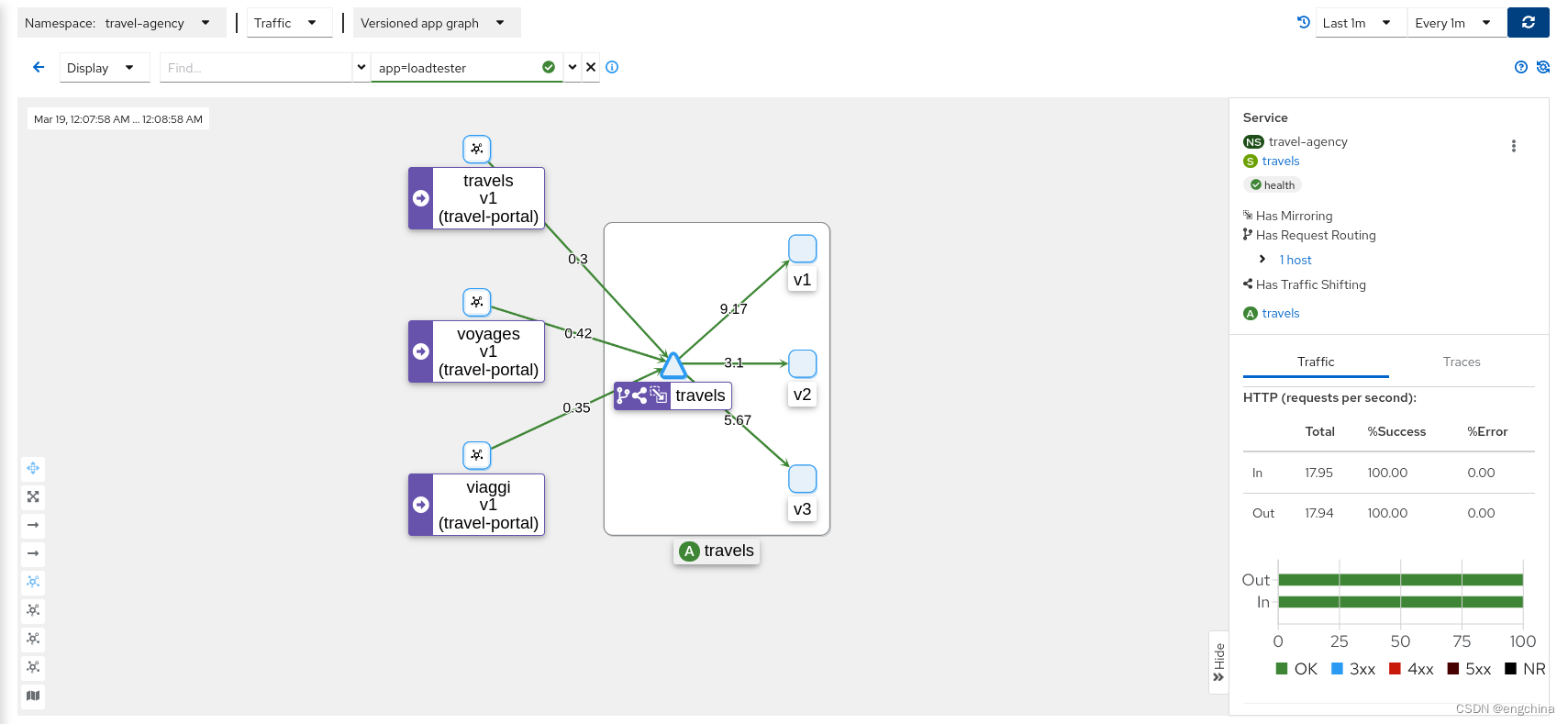Click the blue refresh button

(1528, 23)
